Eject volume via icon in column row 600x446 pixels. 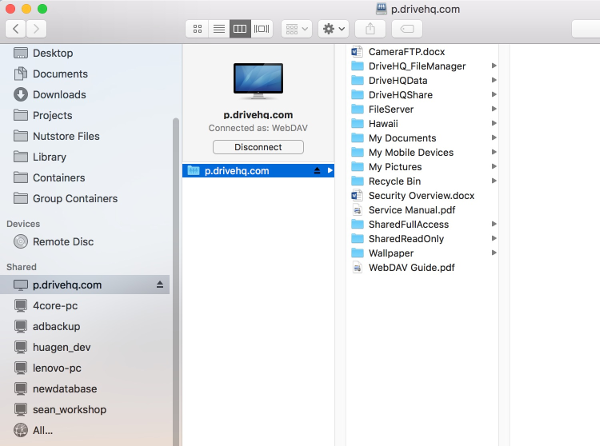pyautogui.click(x=317, y=171)
